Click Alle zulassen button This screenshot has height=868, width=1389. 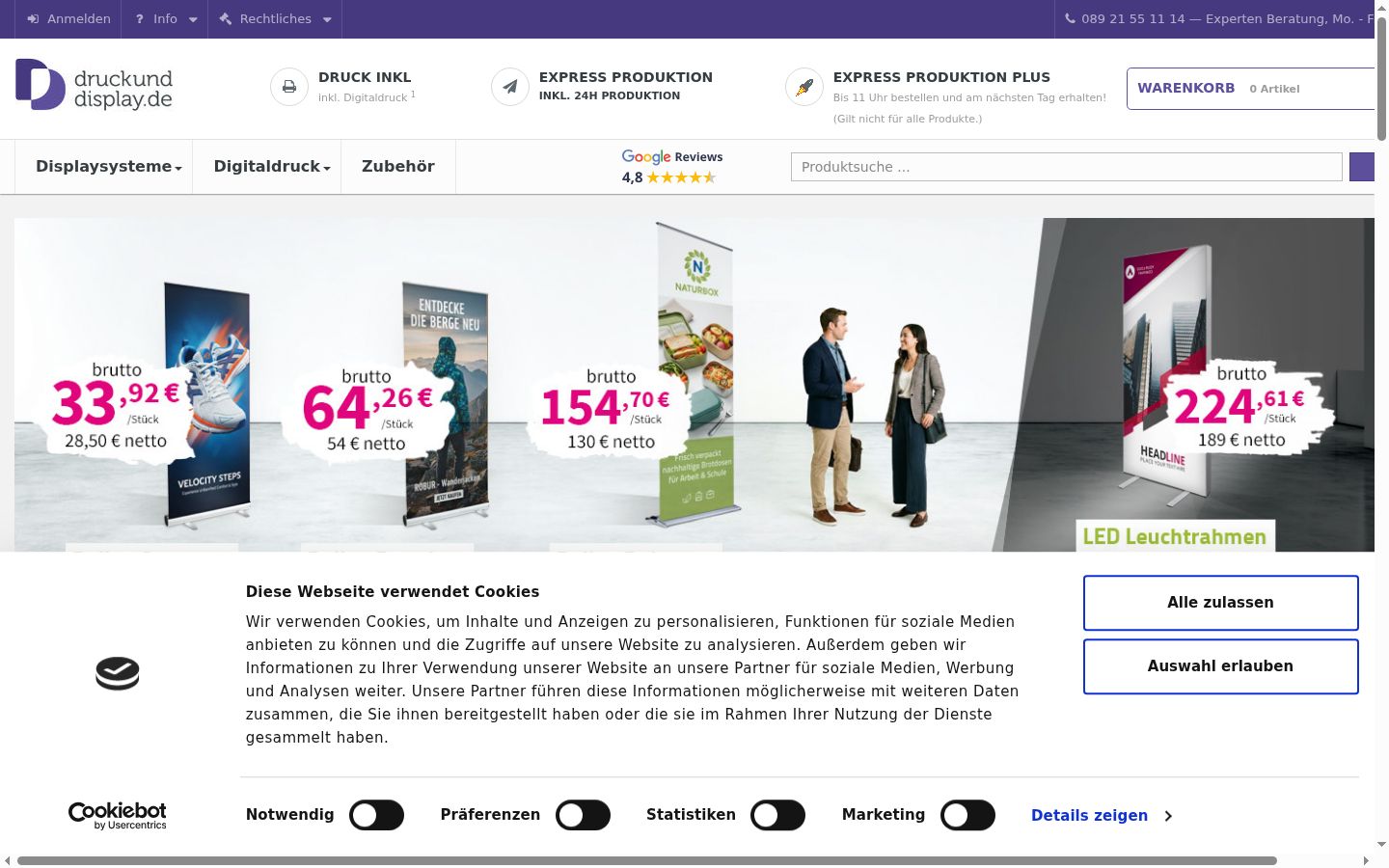point(1220,603)
